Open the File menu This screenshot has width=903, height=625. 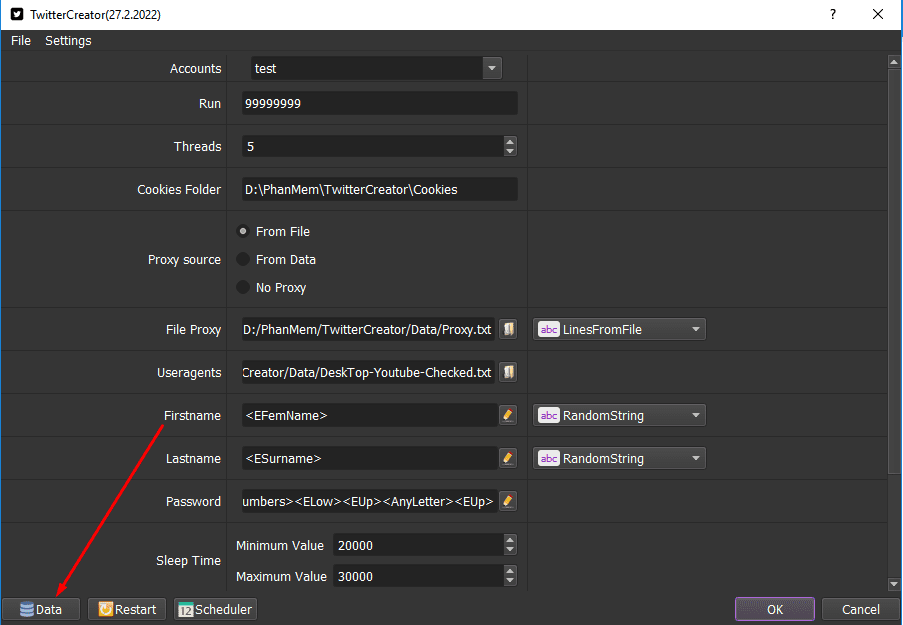tap(21, 40)
